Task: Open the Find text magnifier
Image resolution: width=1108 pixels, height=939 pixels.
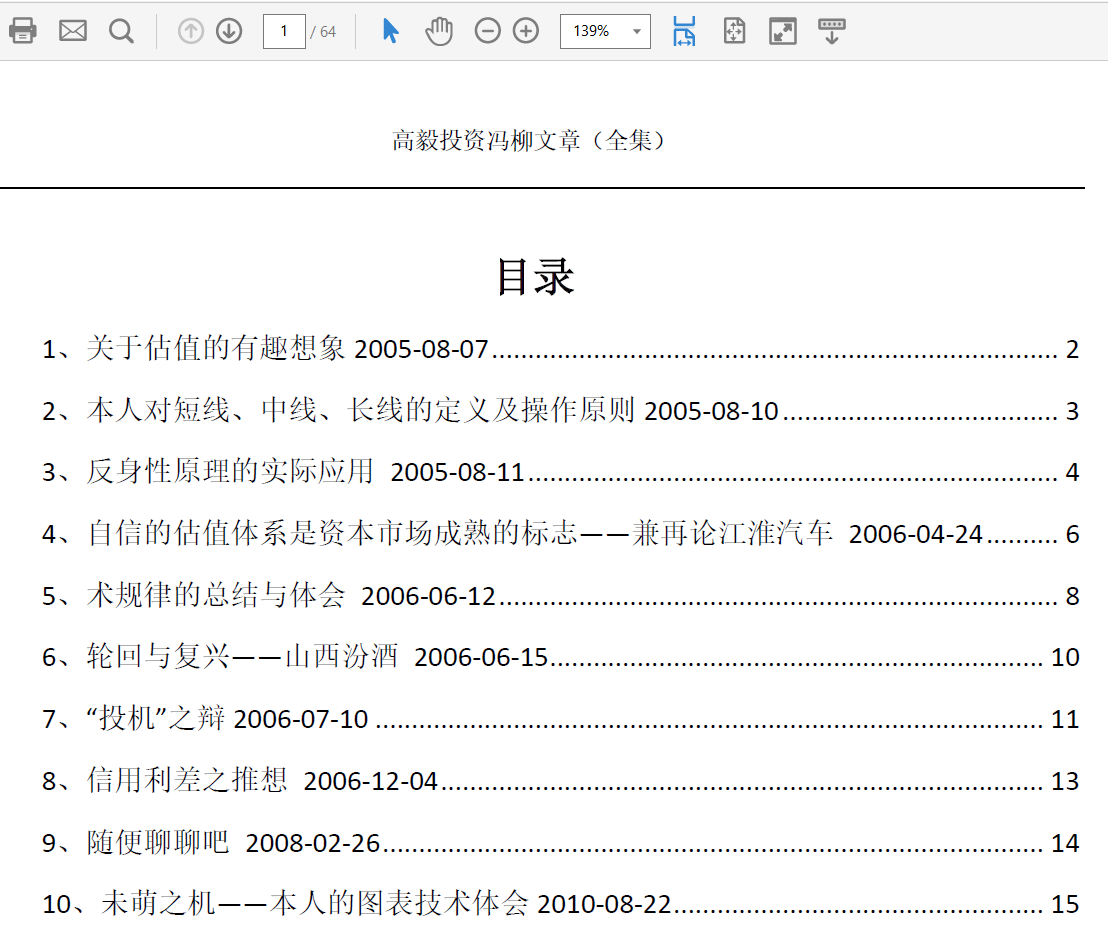Action: [x=121, y=31]
